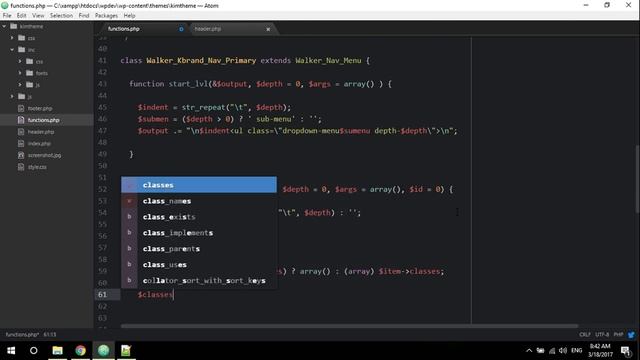Expand the fonts folder
Screen dimensions: 640x360
click(20, 73)
